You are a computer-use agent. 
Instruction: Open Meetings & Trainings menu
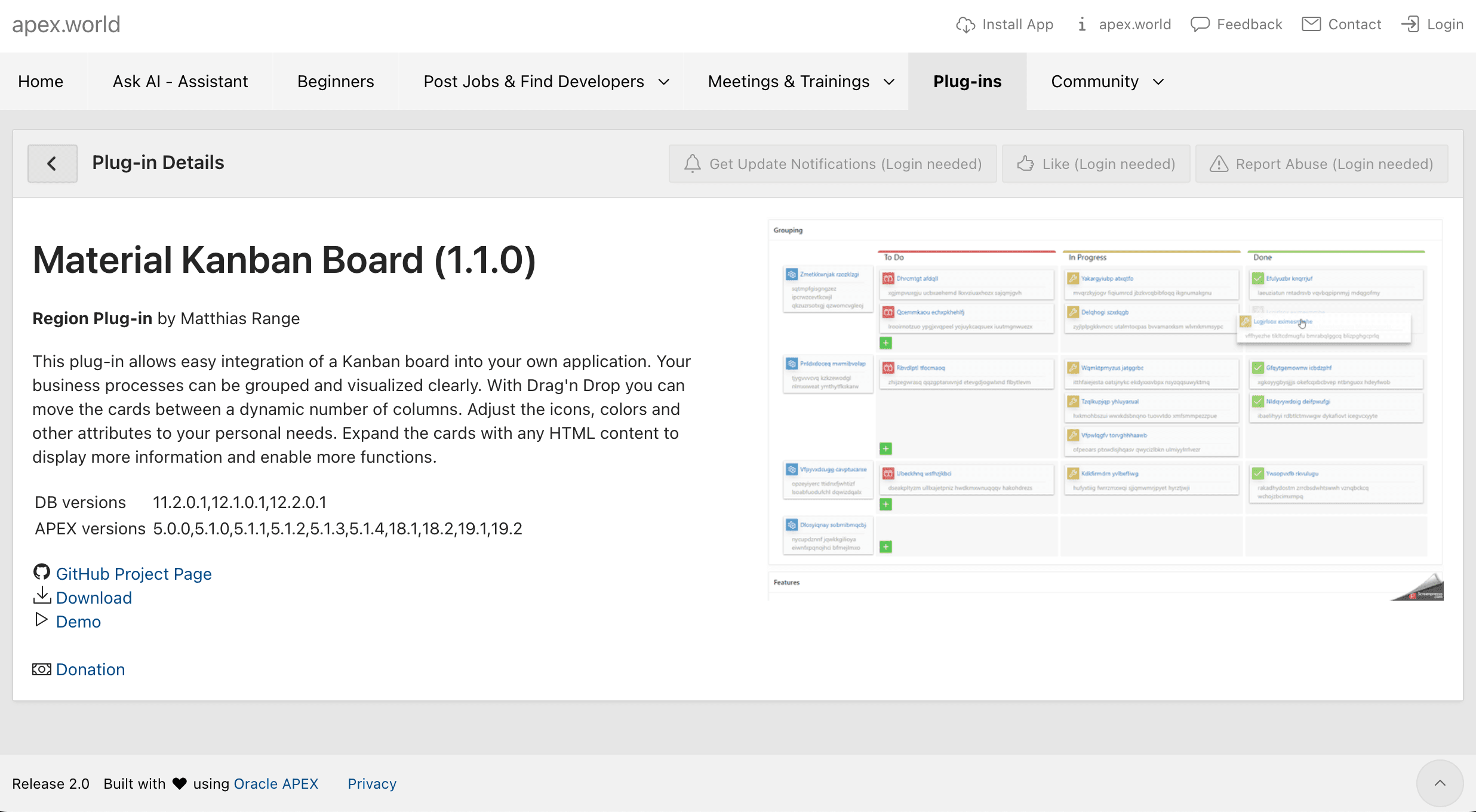click(x=789, y=81)
